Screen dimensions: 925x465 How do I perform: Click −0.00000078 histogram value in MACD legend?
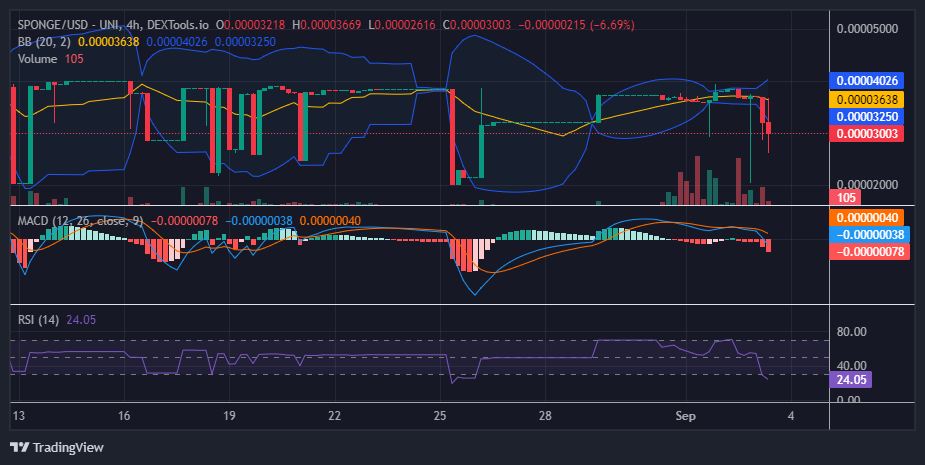click(x=185, y=221)
